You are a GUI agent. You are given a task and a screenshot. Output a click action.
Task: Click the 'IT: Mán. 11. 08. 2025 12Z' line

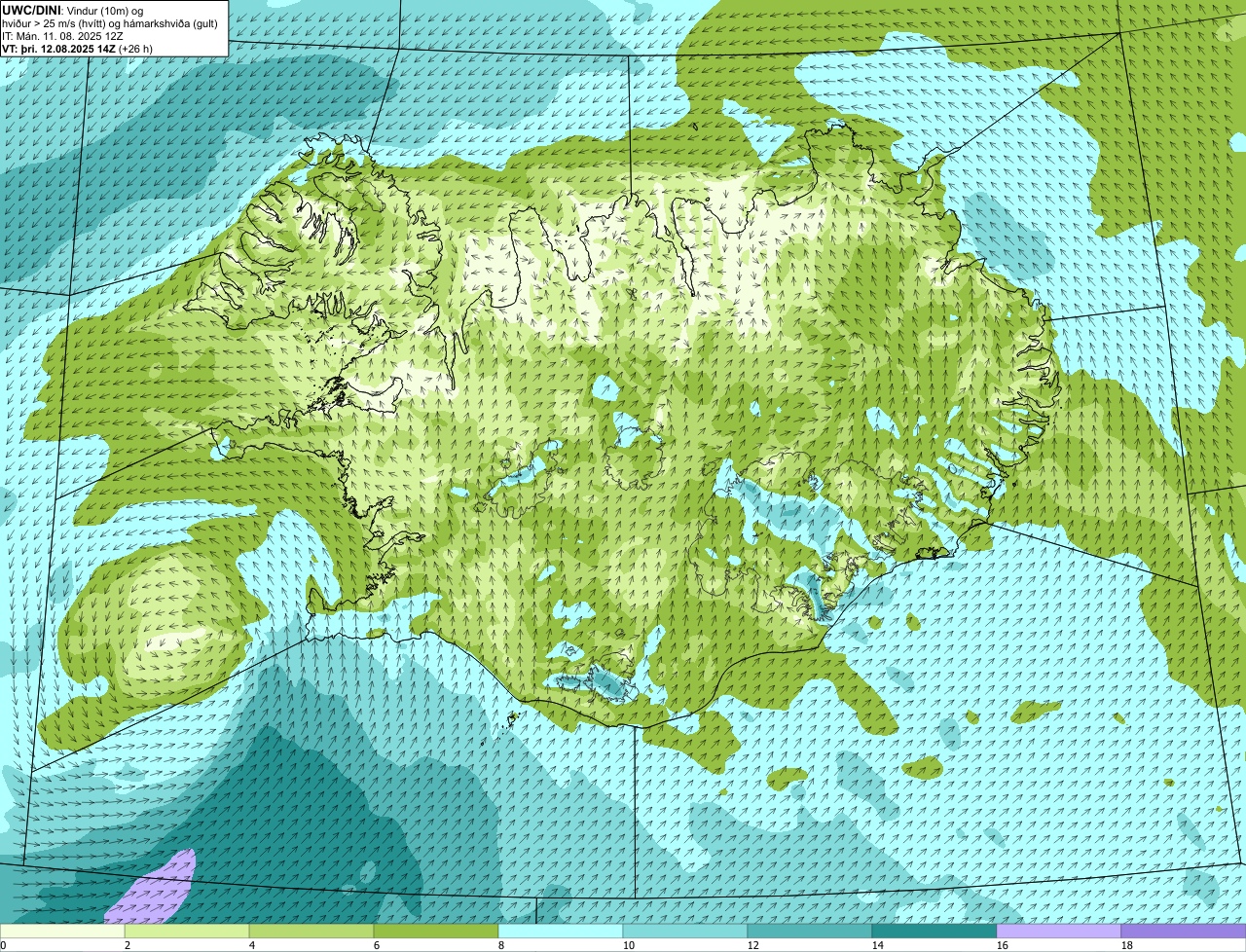tap(62, 35)
